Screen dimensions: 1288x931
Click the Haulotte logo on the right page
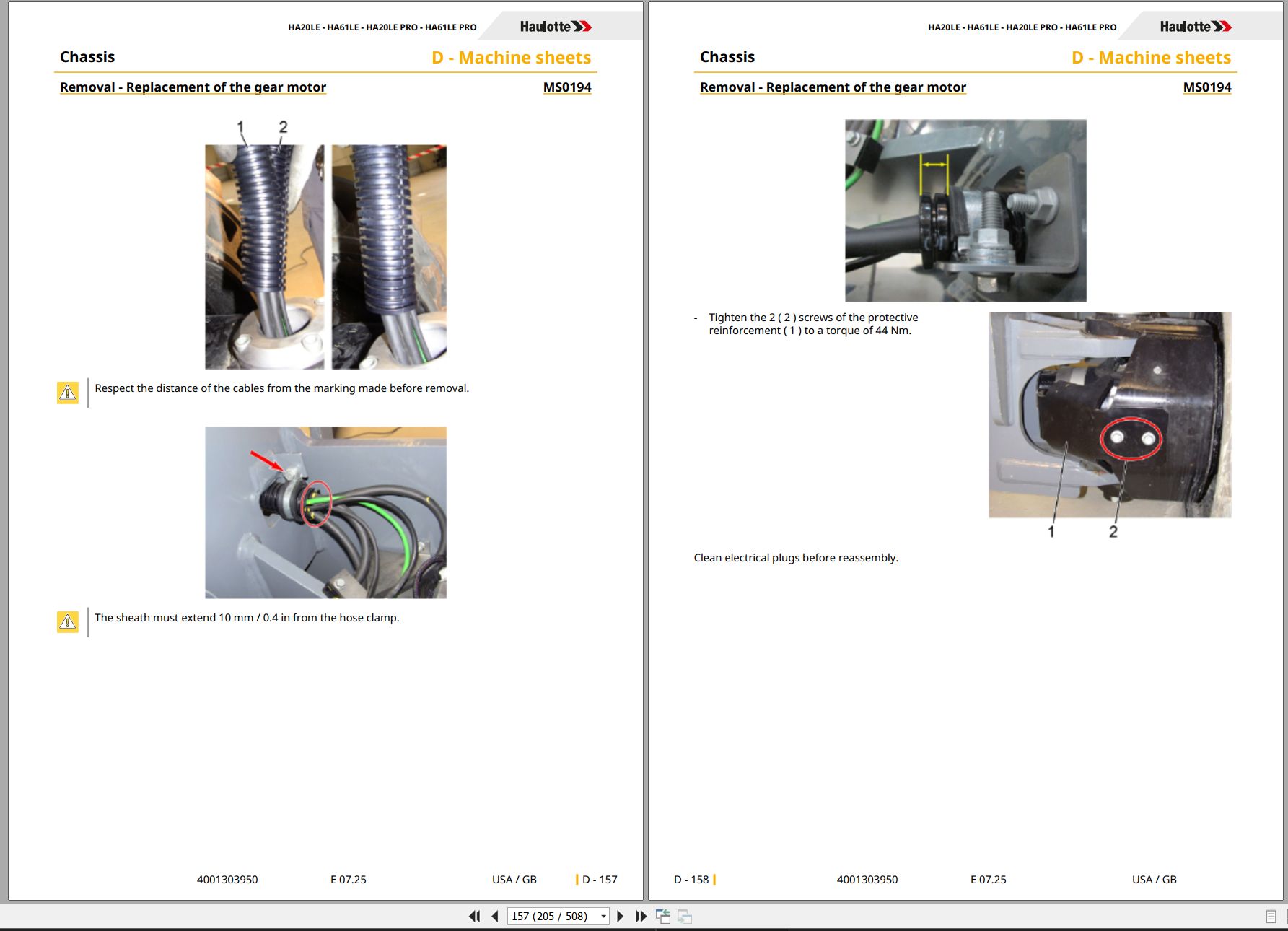tap(1196, 27)
